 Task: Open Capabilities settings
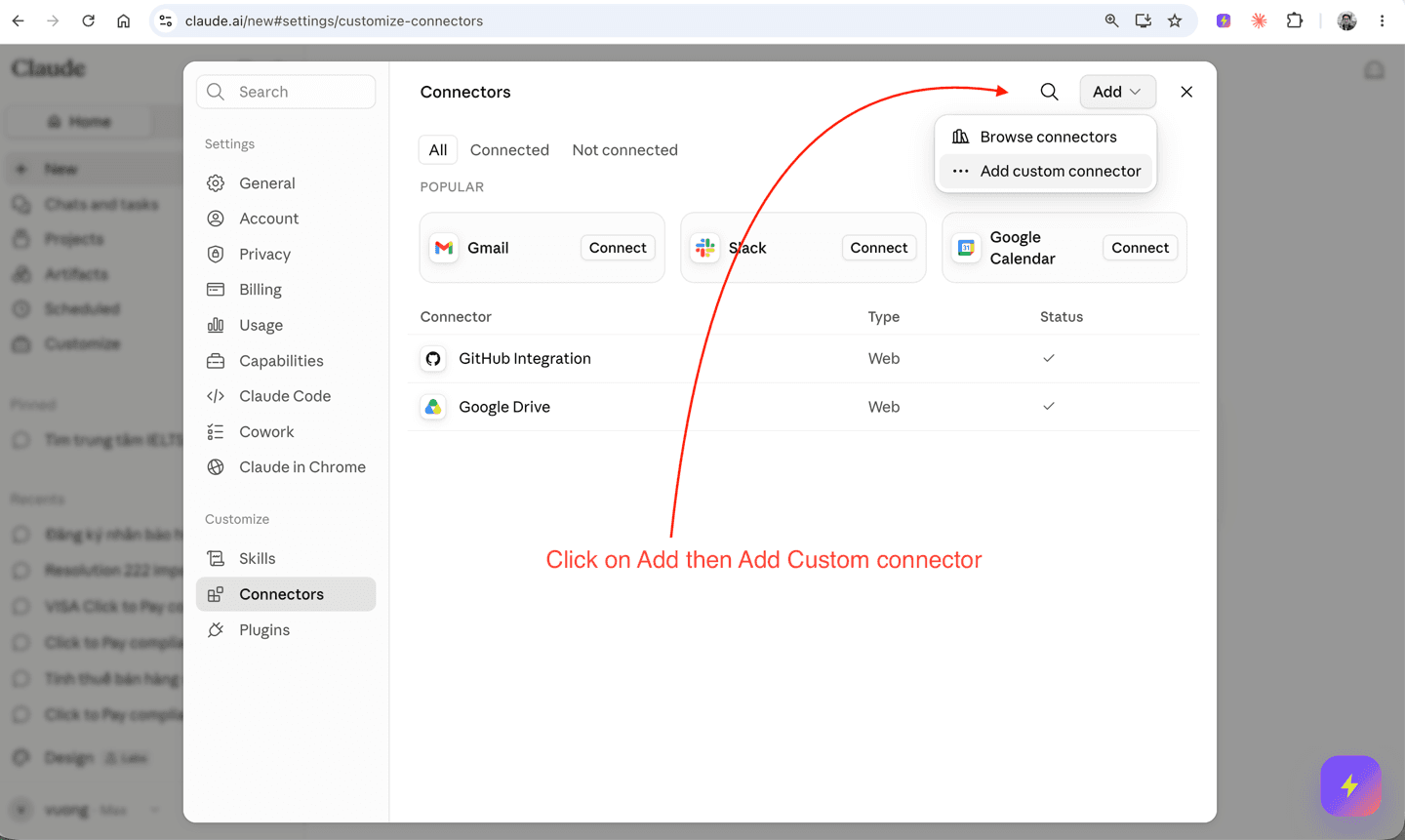click(286, 361)
